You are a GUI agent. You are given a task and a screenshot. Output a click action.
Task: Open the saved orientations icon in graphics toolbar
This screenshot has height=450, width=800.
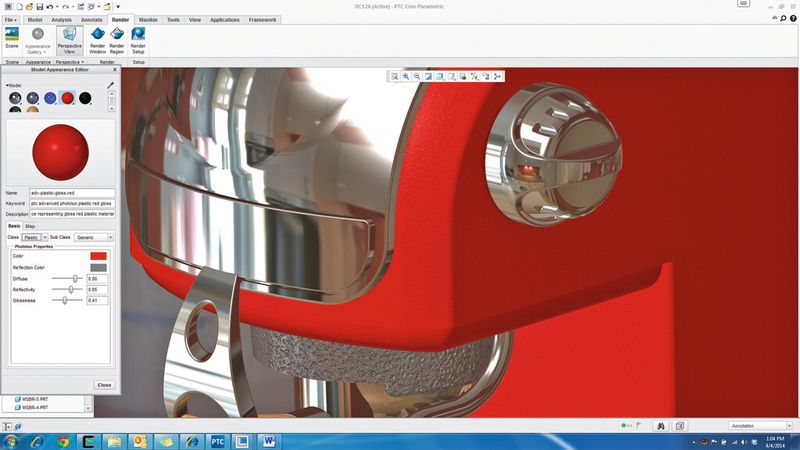(x=452, y=77)
